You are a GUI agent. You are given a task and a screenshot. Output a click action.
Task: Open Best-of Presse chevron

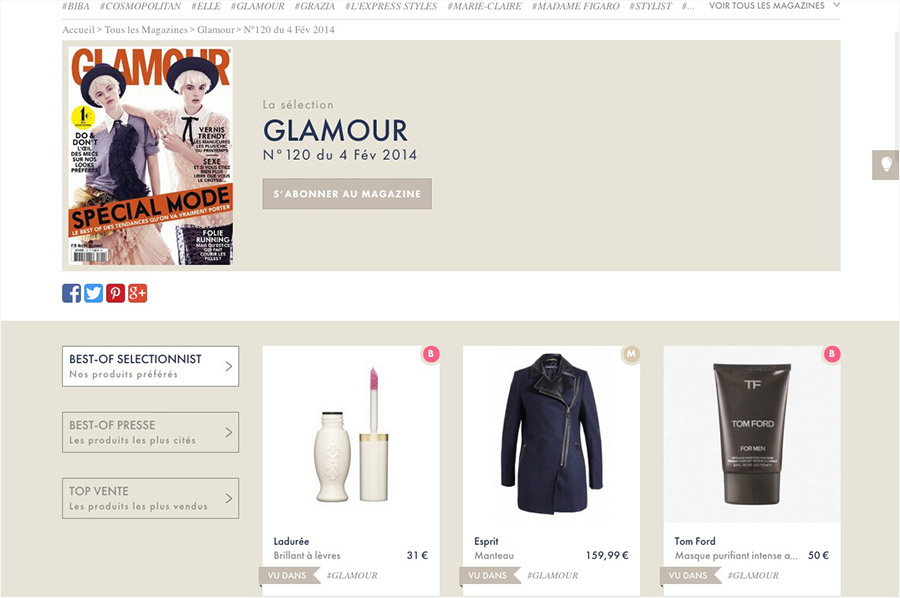[228, 432]
